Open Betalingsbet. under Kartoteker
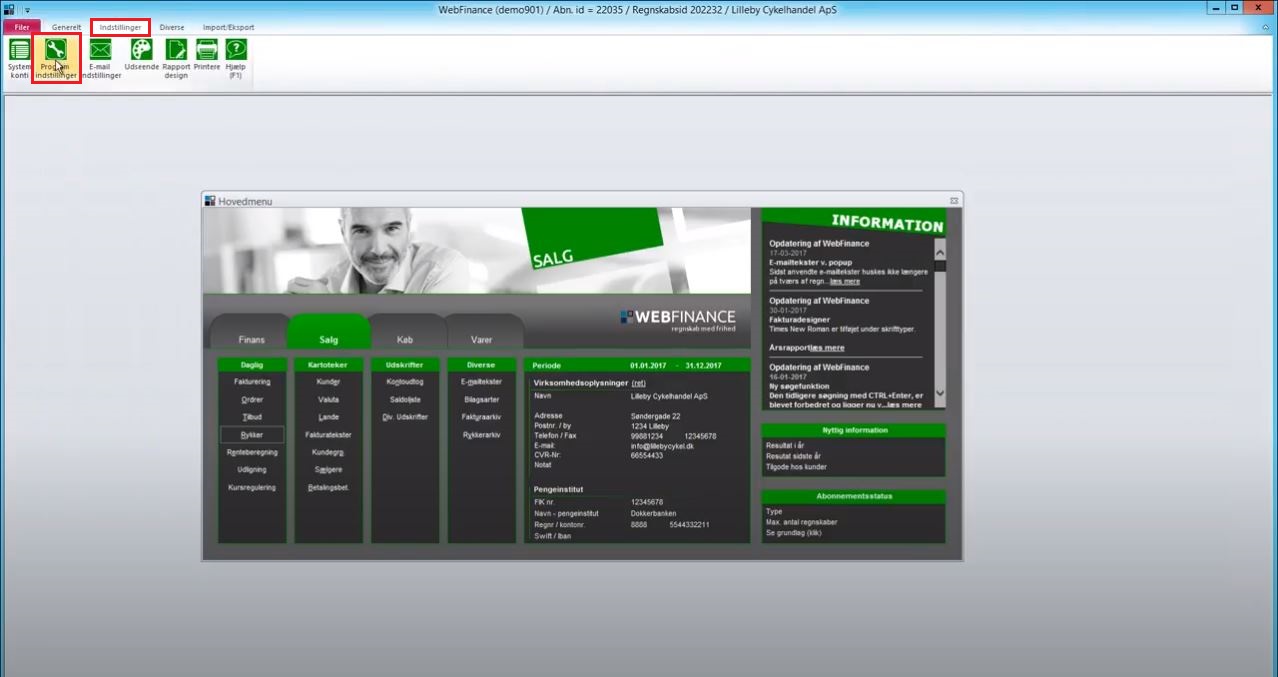This screenshot has height=677, width=1278. (x=328, y=487)
